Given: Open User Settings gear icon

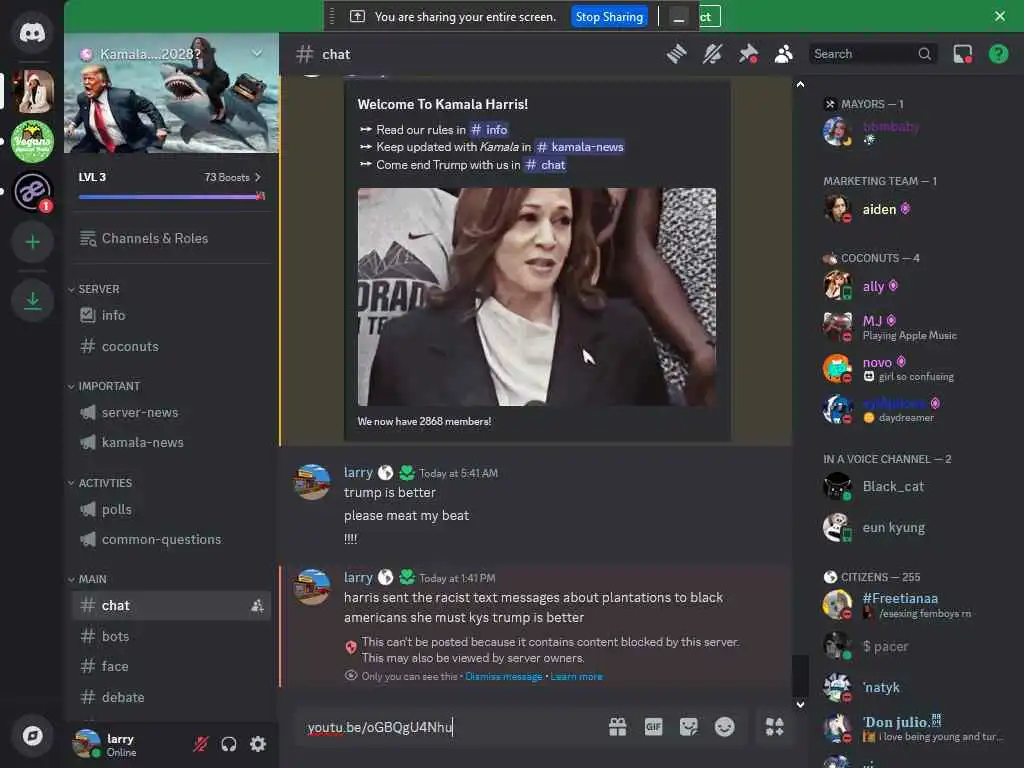Looking at the screenshot, I should point(258,744).
